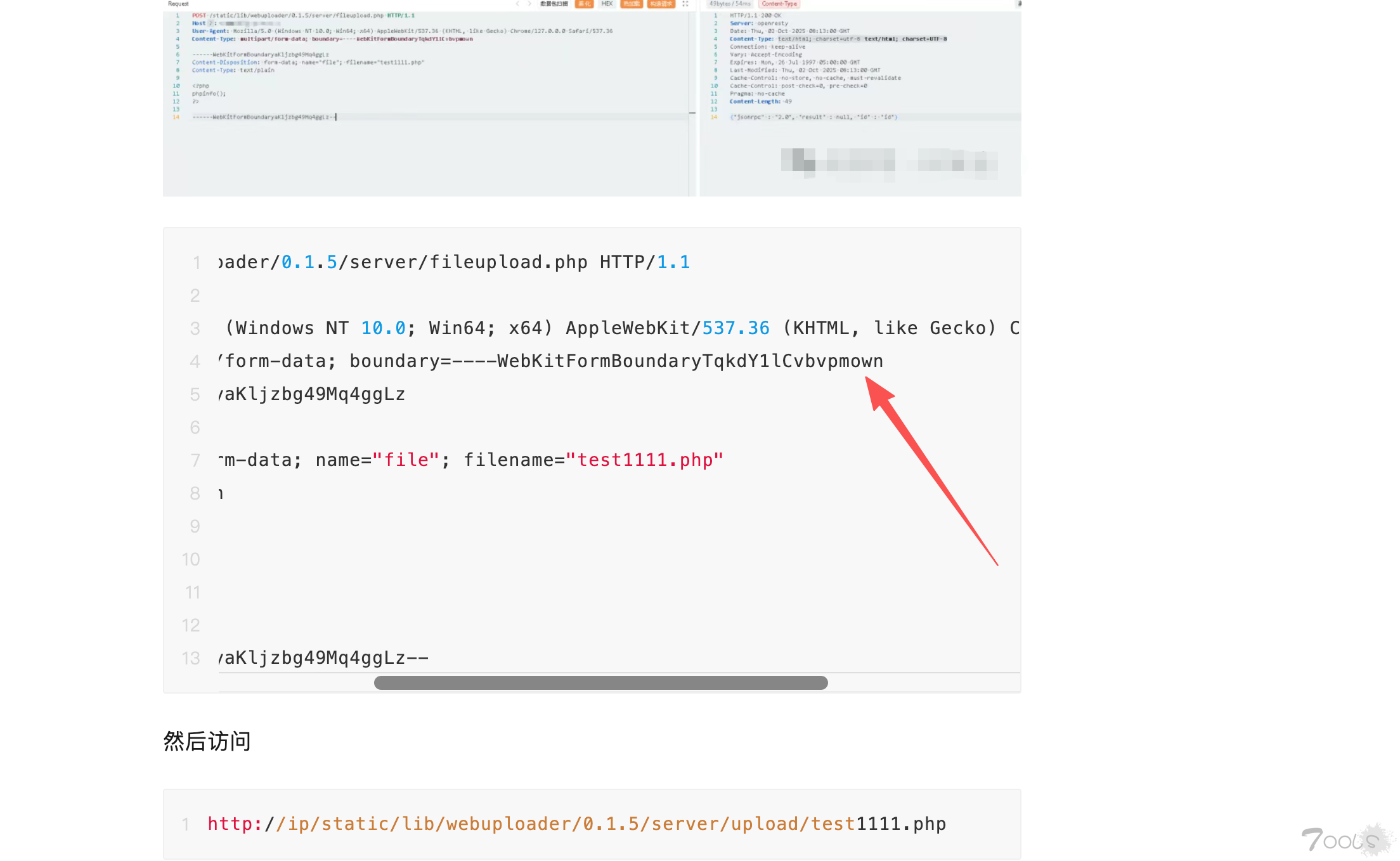Click the back chevron in Request toolbar
This screenshot has width=1400, height=861.
[517, 4]
